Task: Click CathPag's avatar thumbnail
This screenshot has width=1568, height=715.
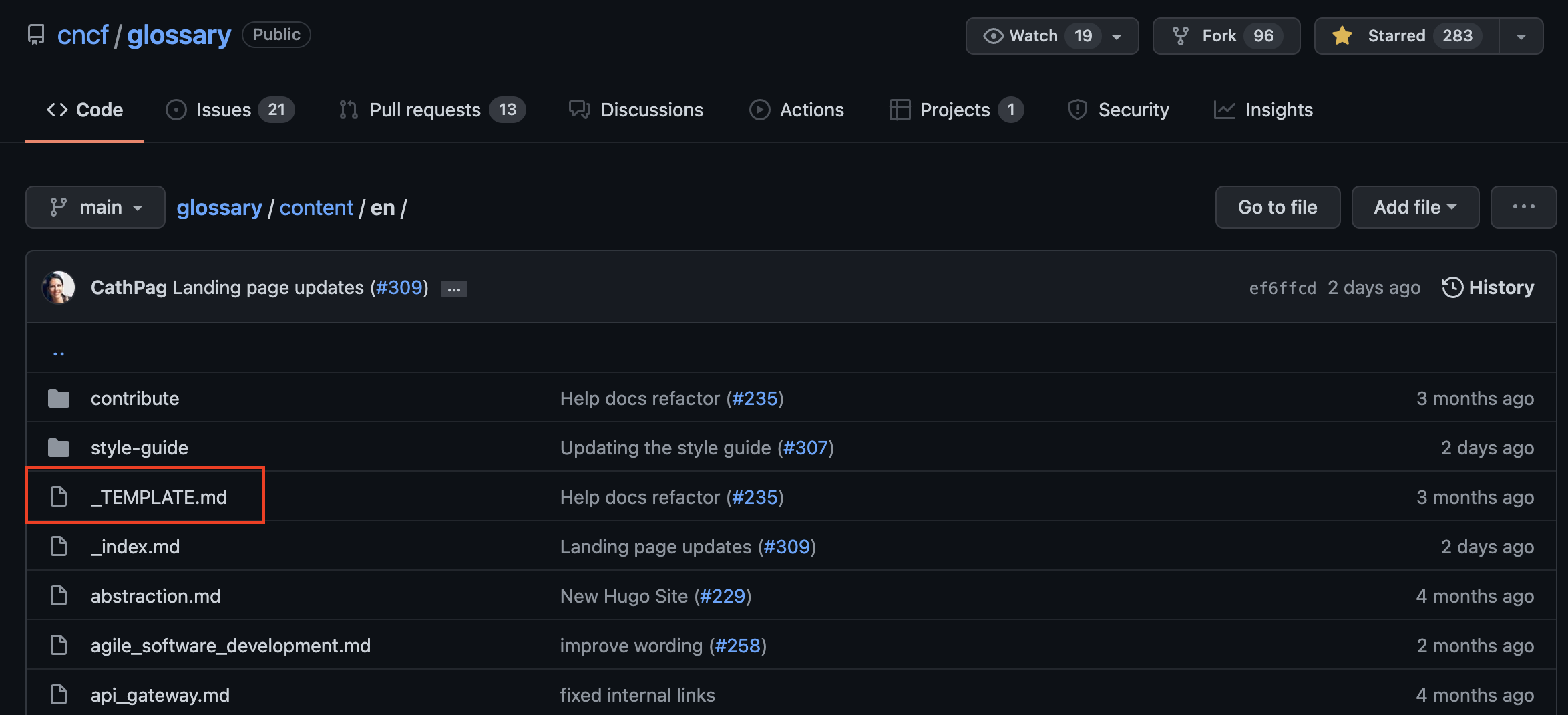Action: pos(59,287)
